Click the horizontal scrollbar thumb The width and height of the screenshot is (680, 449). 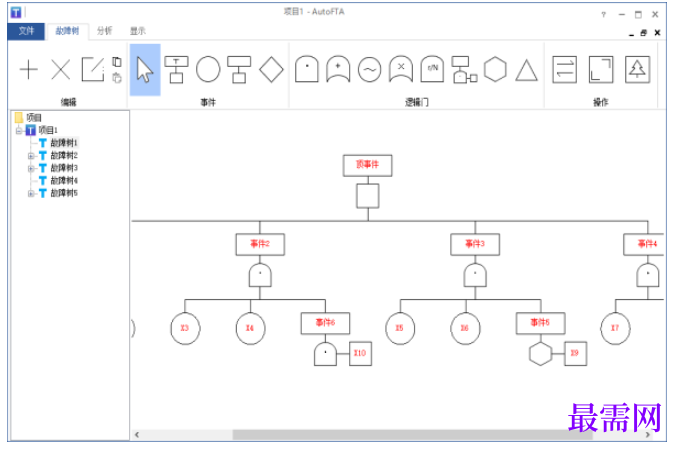pos(401,434)
